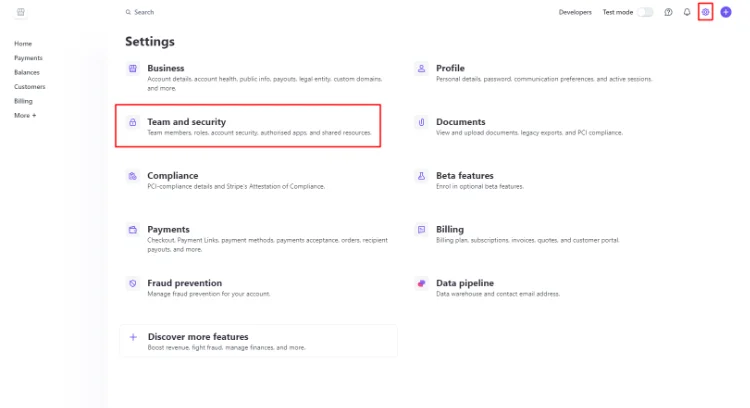750x408 pixels.
Task: Expand Discover more features section
Action: (x=198, y=337)
